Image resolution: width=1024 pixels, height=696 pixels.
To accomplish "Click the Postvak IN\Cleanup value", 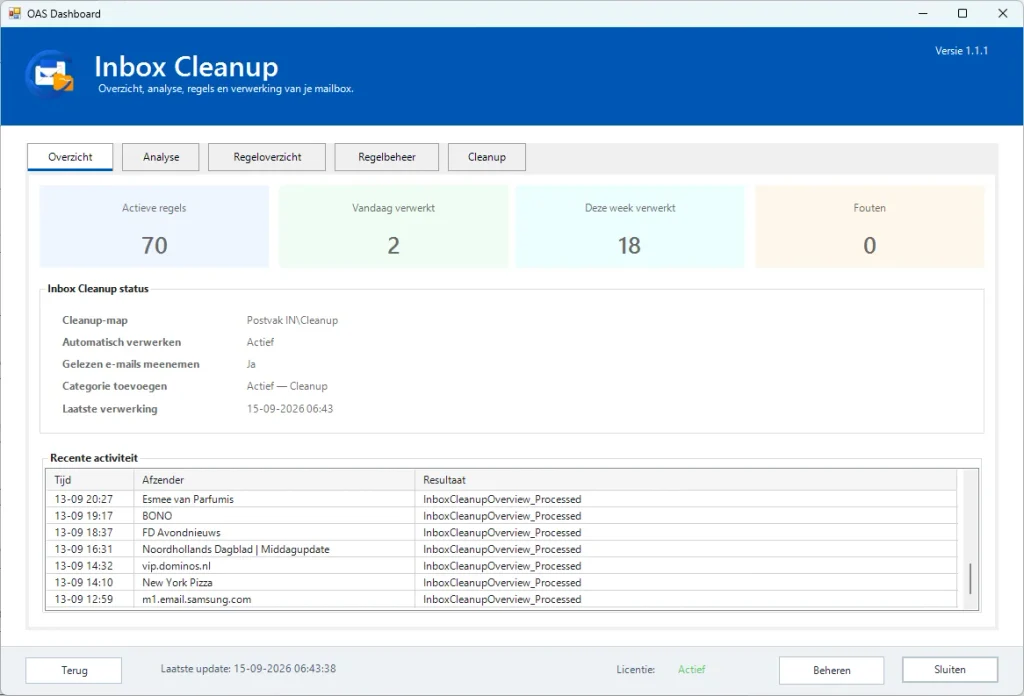I will click(x=292, y=320).
